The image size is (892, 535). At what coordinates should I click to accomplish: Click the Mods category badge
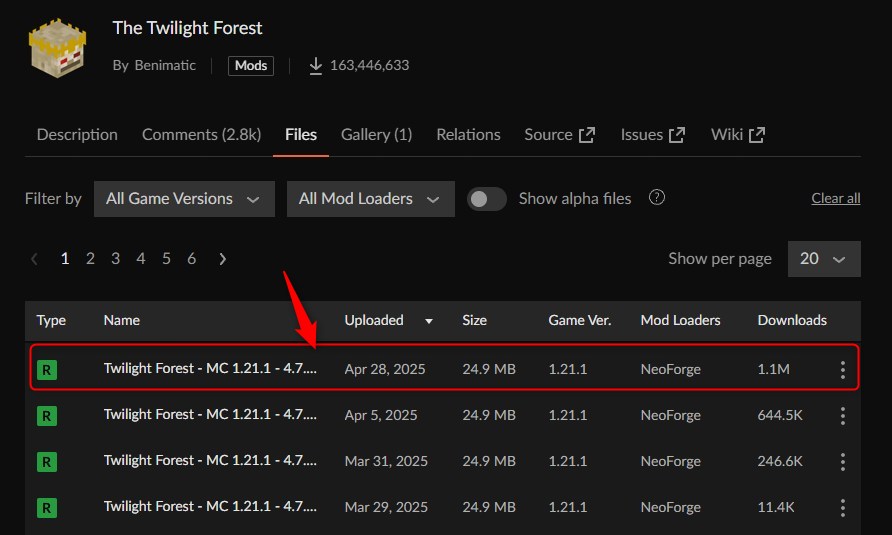click(x=251, y=65)
